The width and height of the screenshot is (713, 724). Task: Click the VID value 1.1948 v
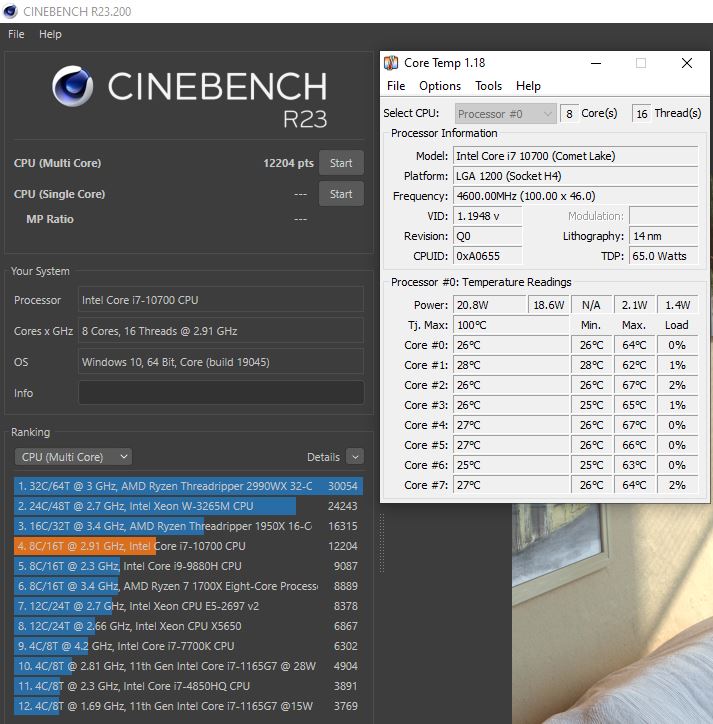(x=488, y=216)
